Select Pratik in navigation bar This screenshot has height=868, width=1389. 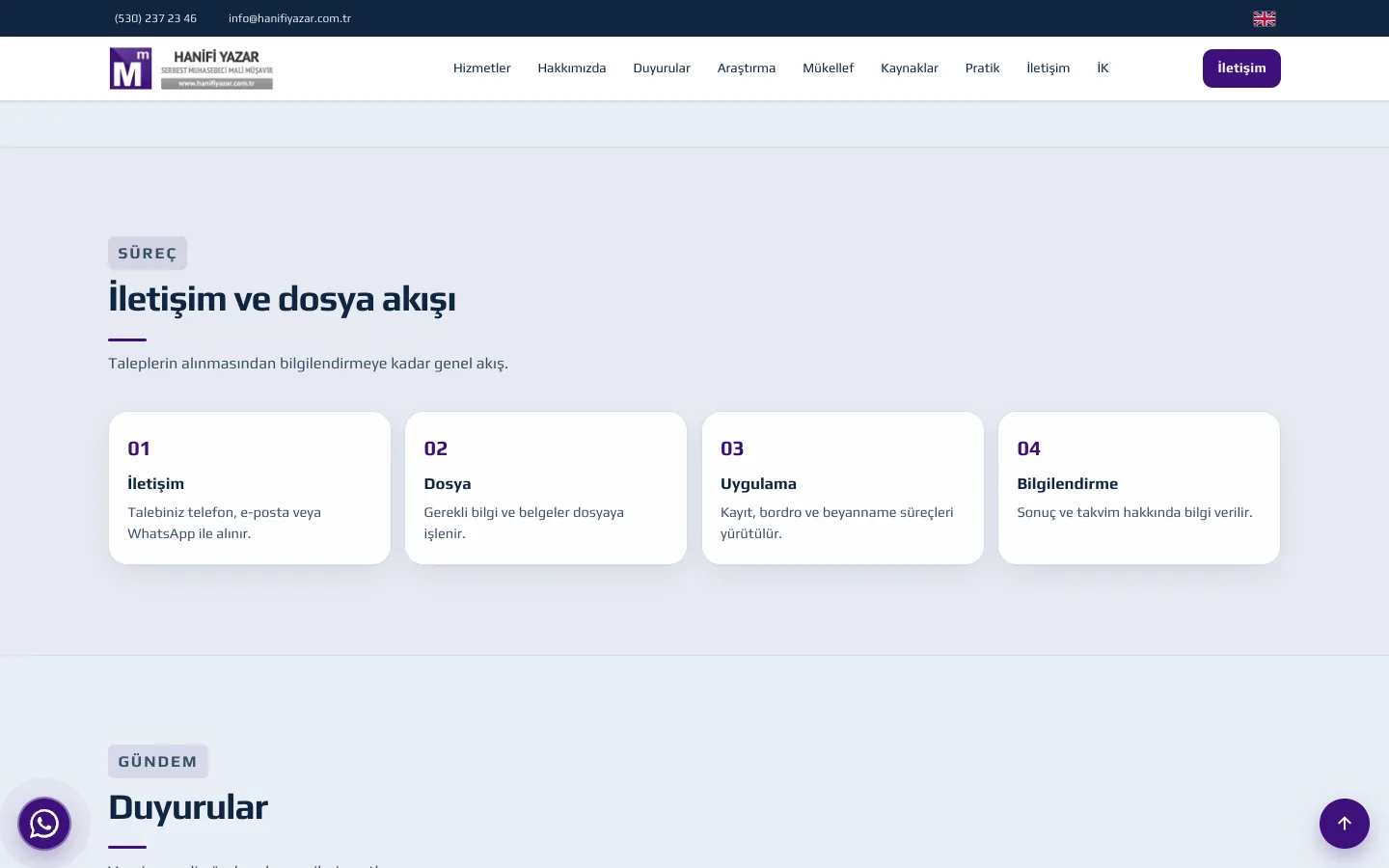coord(983,68)
